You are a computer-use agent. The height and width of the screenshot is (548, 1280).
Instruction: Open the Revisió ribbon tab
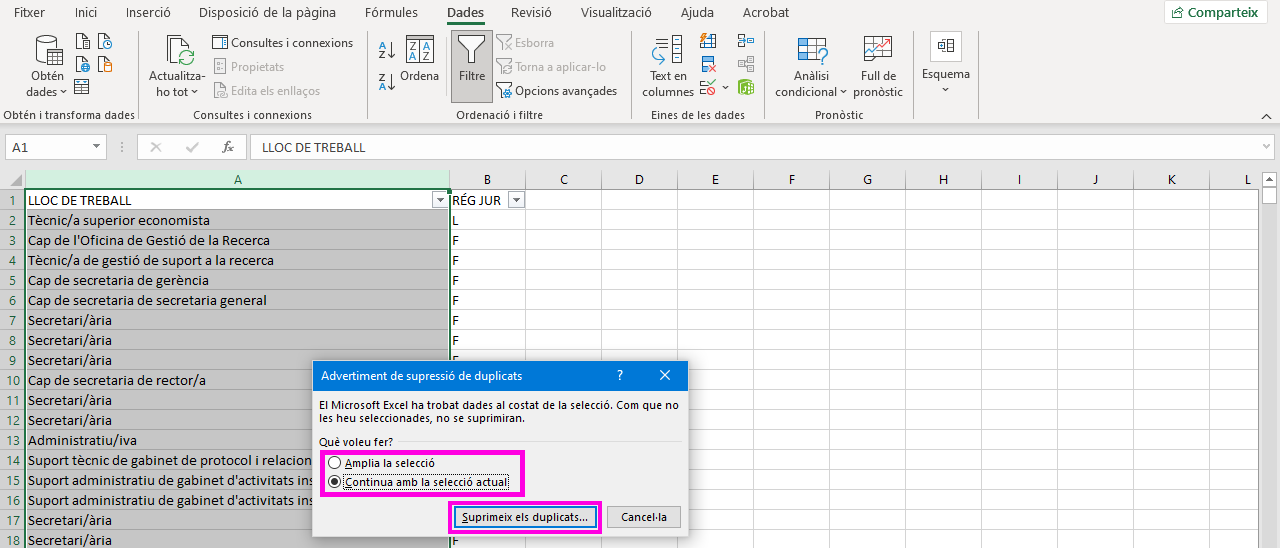(x=531, y=13)
